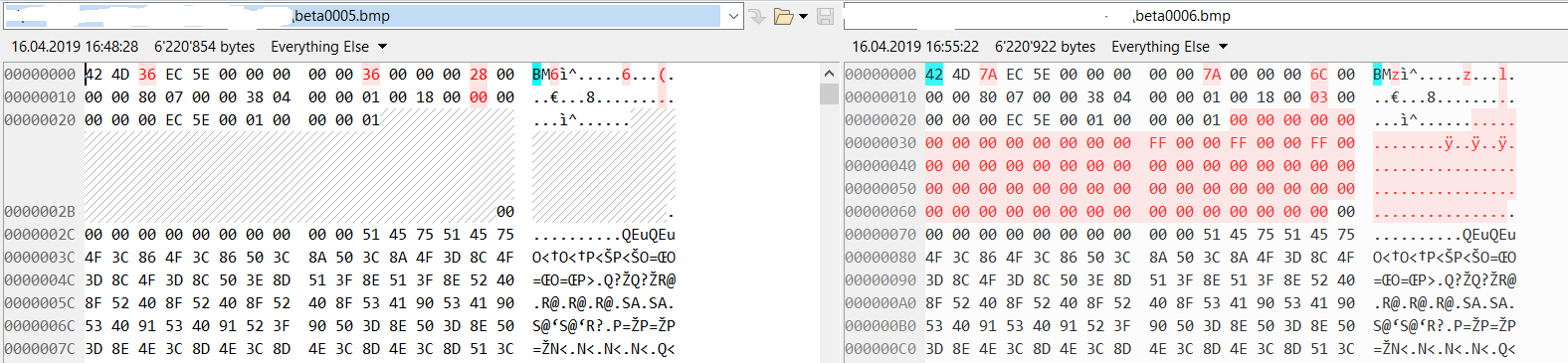Image resolution: width=1568 pixels, height=363 pixels.
Task: Click the Open file folder icon
Action: click(783, 16)
